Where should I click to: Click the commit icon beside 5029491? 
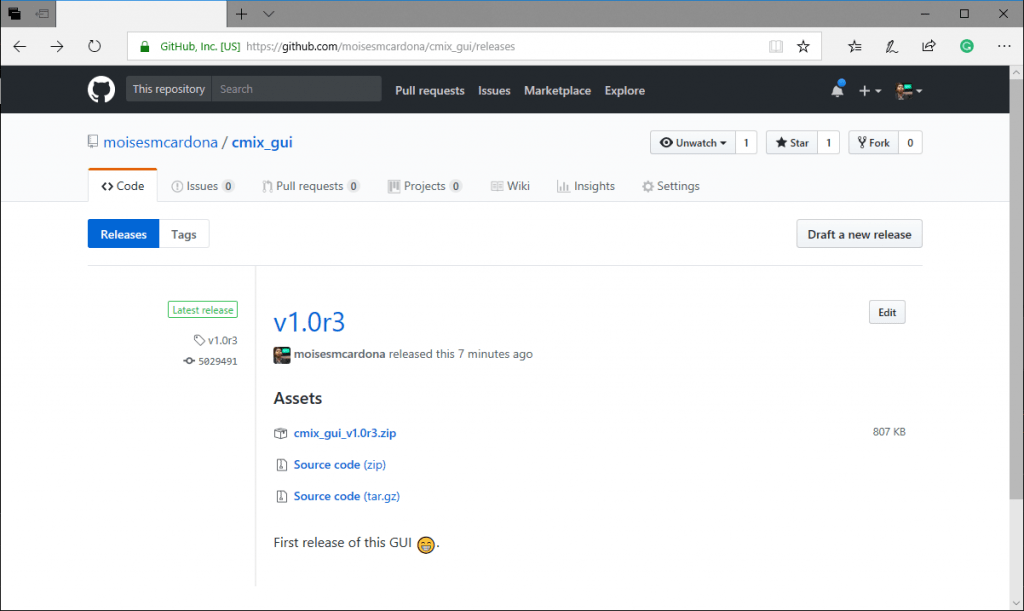[189, 361]
